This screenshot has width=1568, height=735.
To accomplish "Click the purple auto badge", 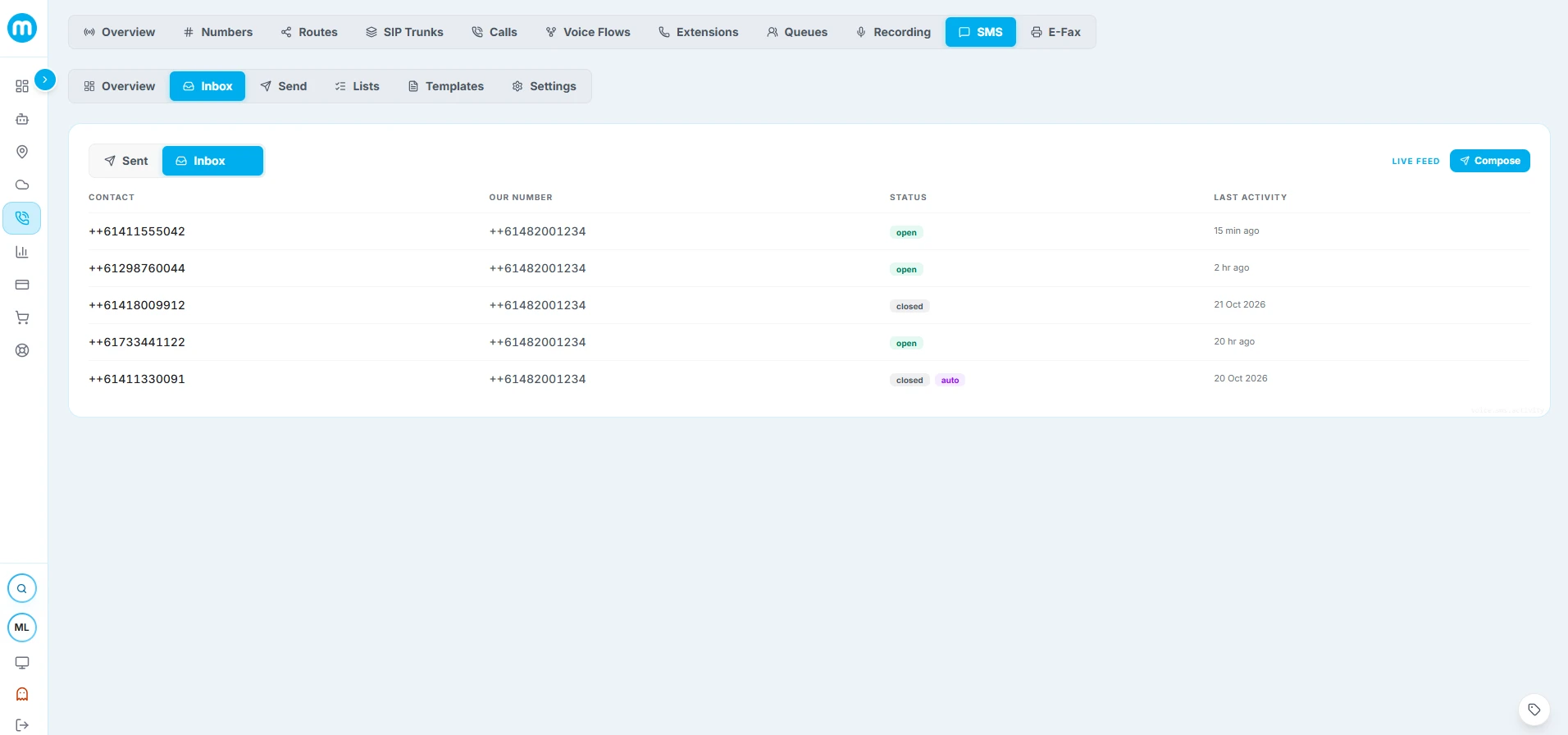I will tap(950, 380).
